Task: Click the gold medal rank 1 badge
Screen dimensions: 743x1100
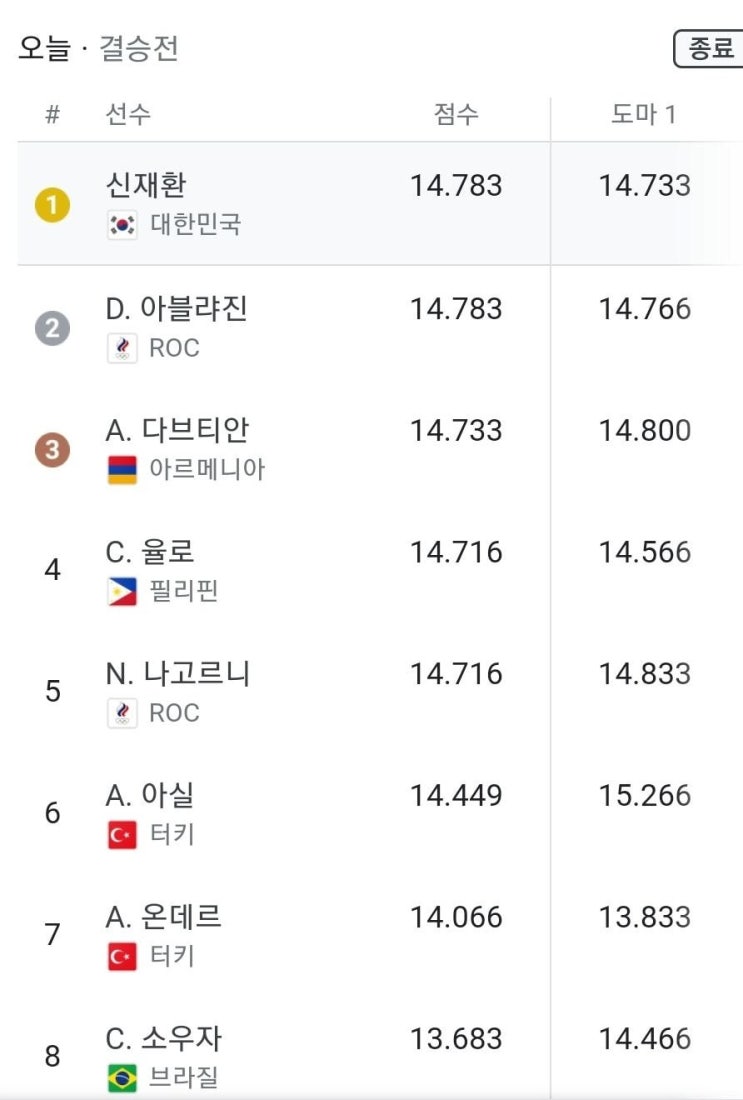Action: 53,206
